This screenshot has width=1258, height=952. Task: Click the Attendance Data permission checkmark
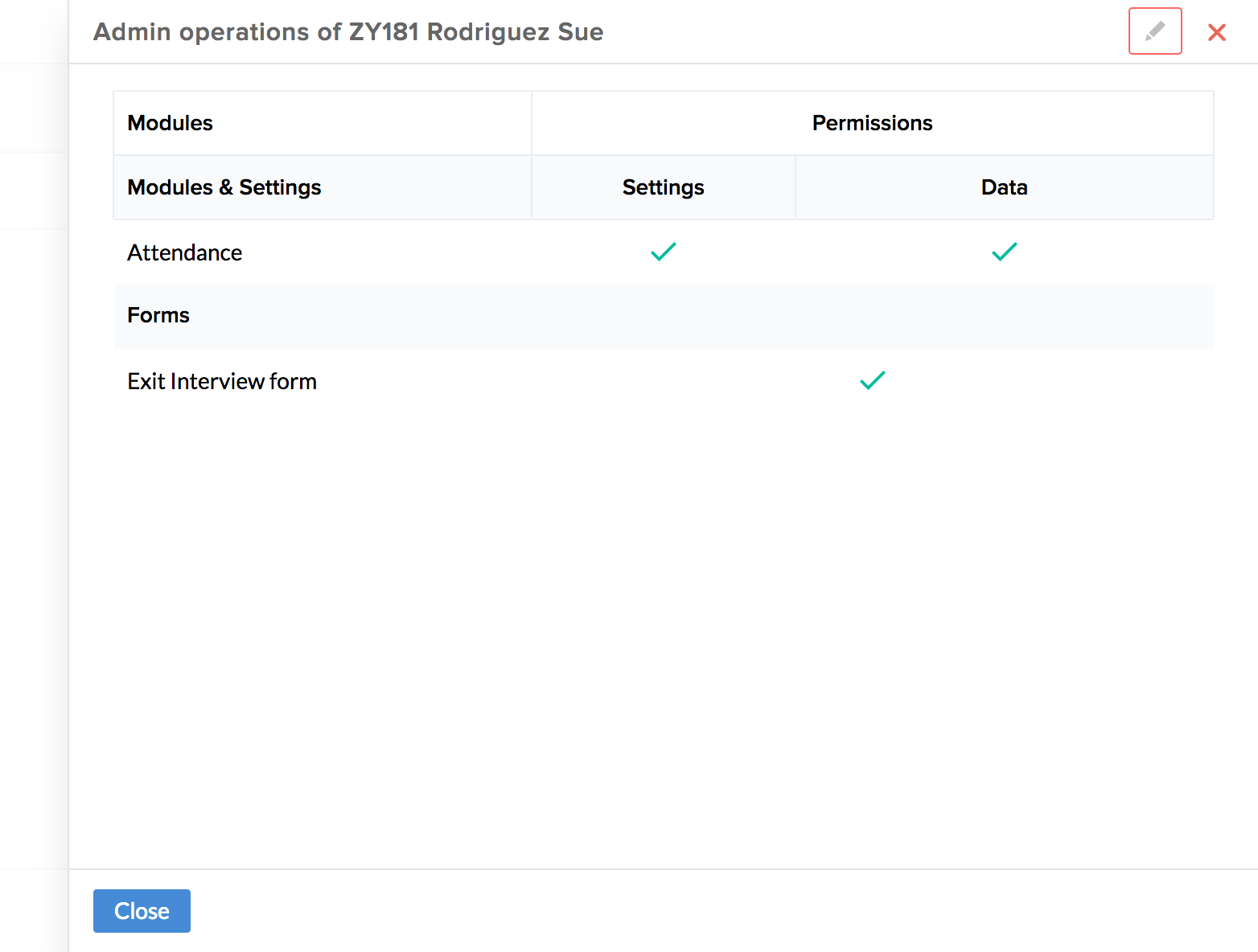click(1004, 252)
